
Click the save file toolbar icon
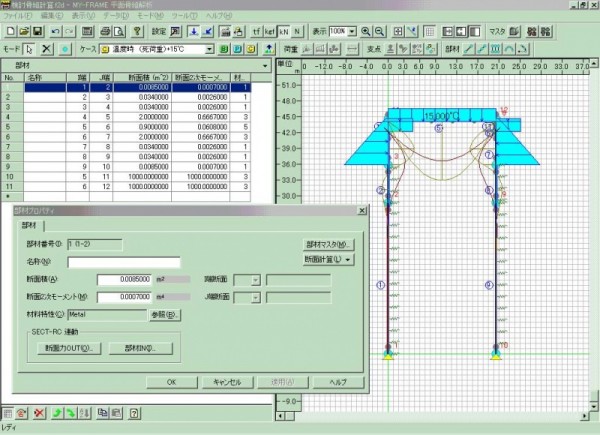point(37,32)
